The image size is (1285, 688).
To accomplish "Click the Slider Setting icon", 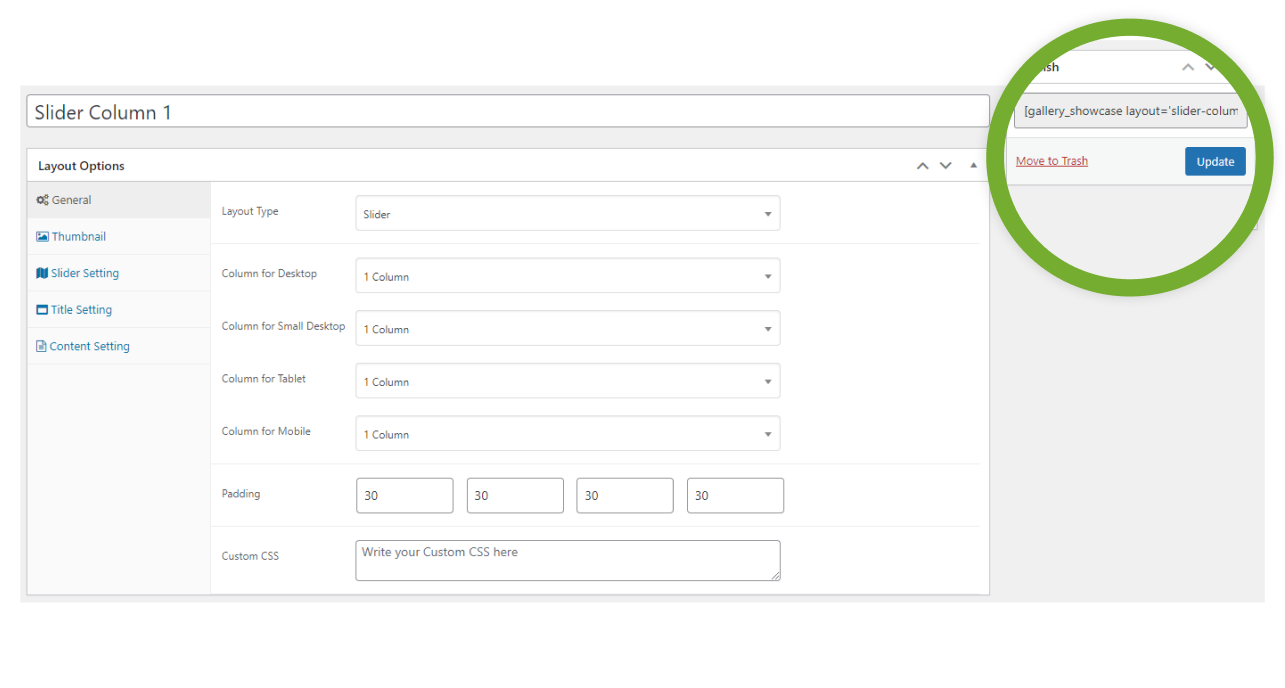I will 42,272.
